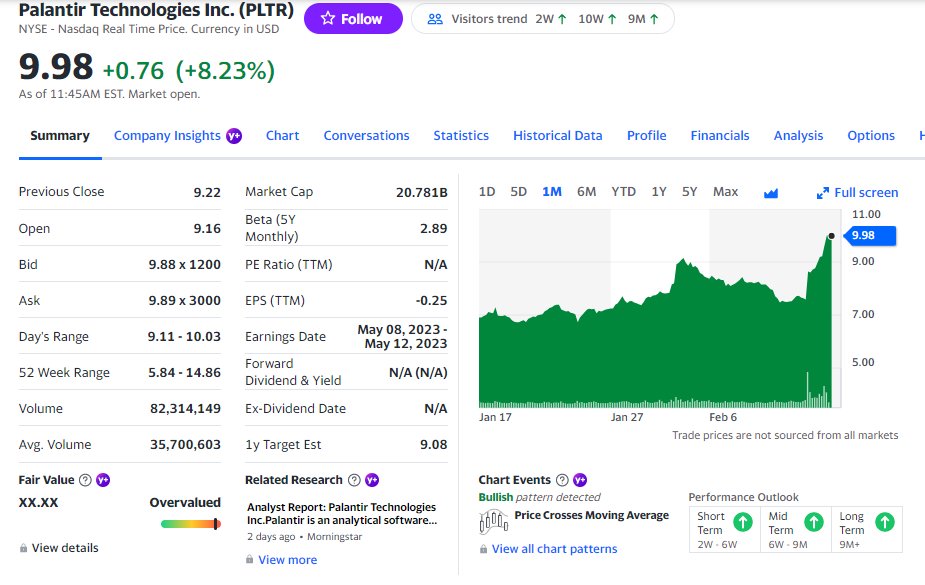The image size is (925, 585).
Task: Click View more under Related Research
Action: 287,560
